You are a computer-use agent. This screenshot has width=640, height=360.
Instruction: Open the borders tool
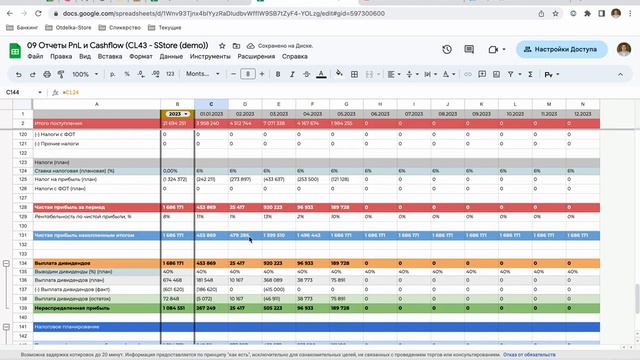coord(354,74)
